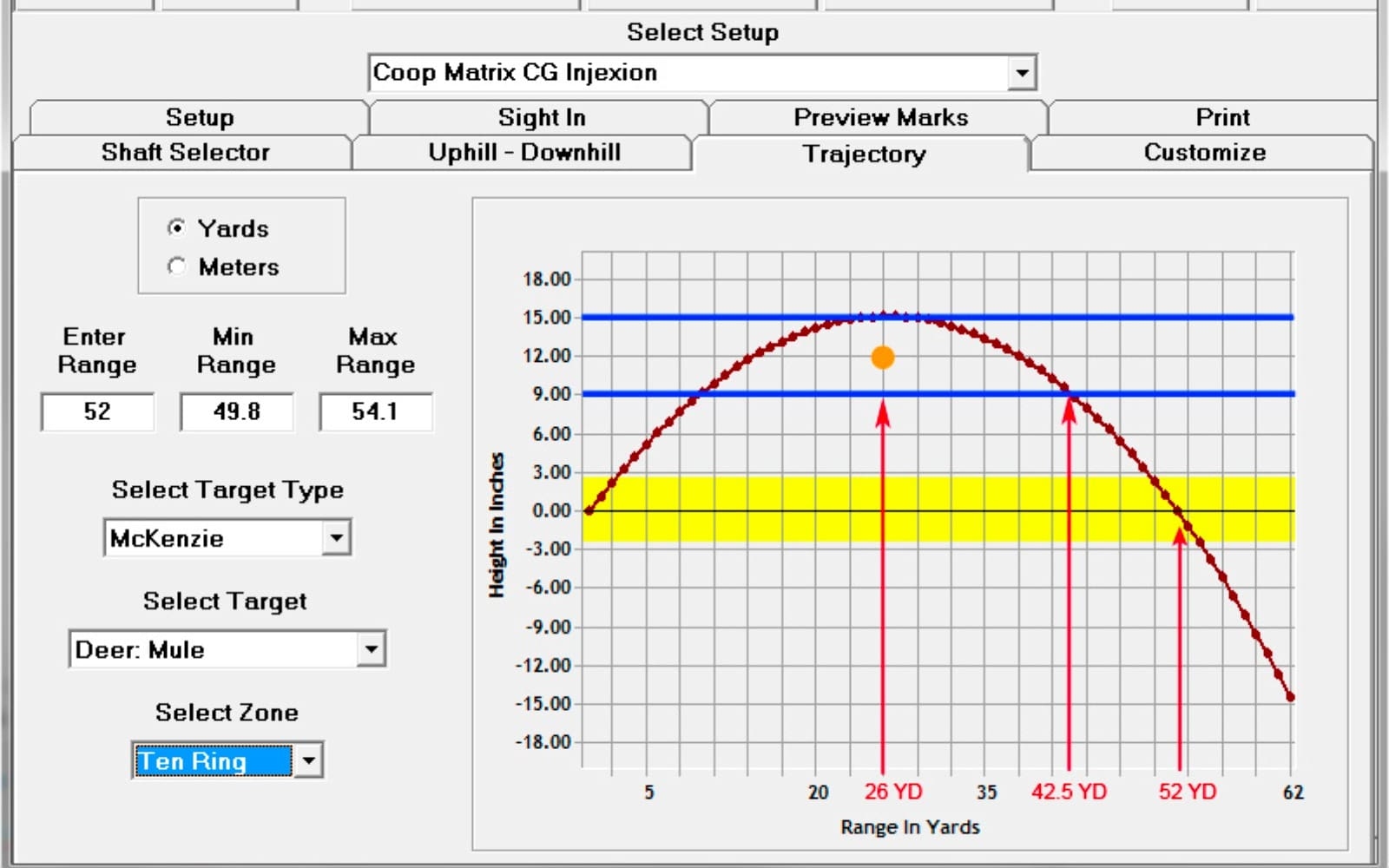Expand the Select Target Type dropdown
Image resolution: width=1389 pixels, height=868 pixels.
(336, 538)
